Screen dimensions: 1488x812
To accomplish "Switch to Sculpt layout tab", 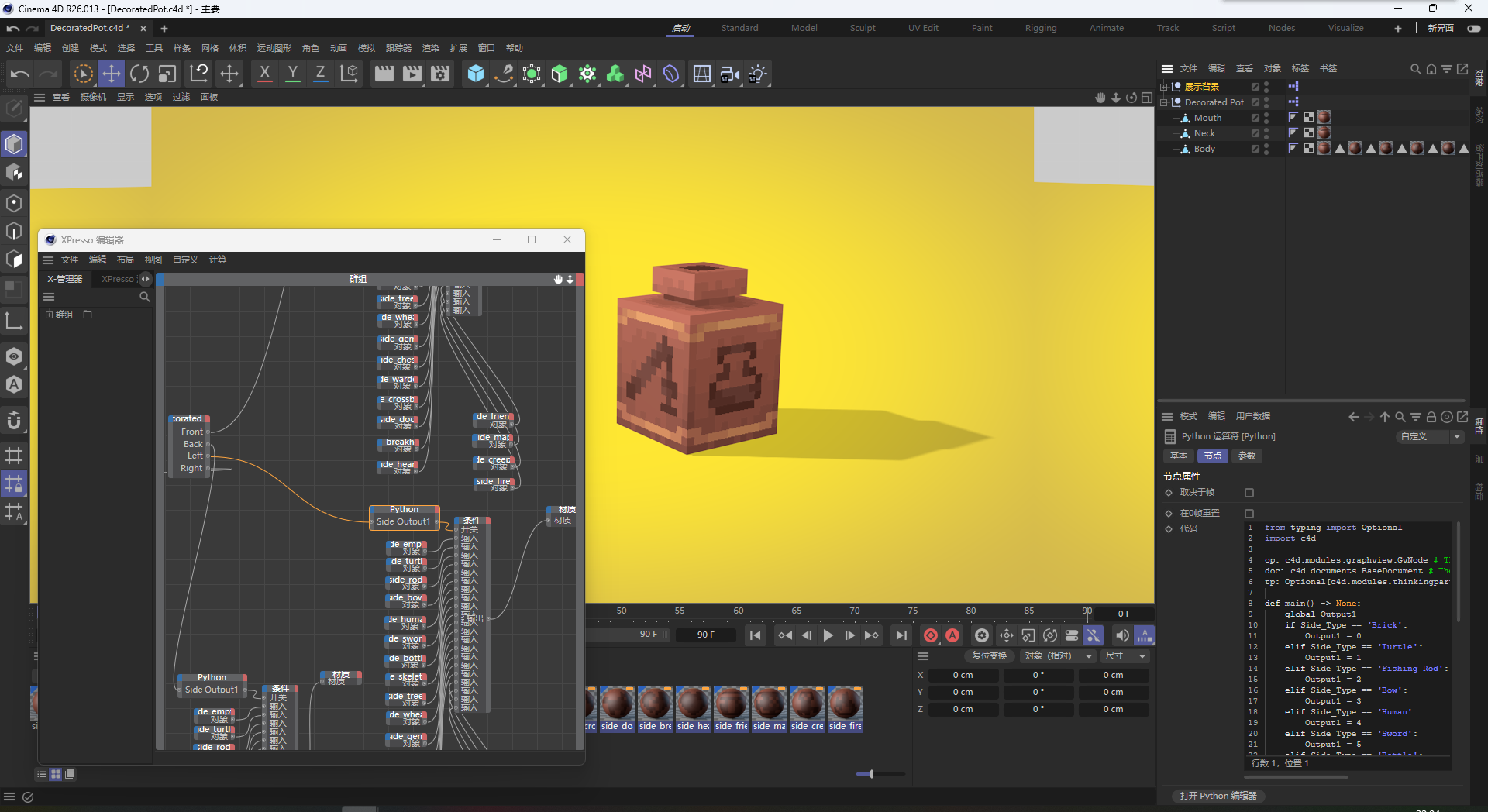I will coord(863,28).
